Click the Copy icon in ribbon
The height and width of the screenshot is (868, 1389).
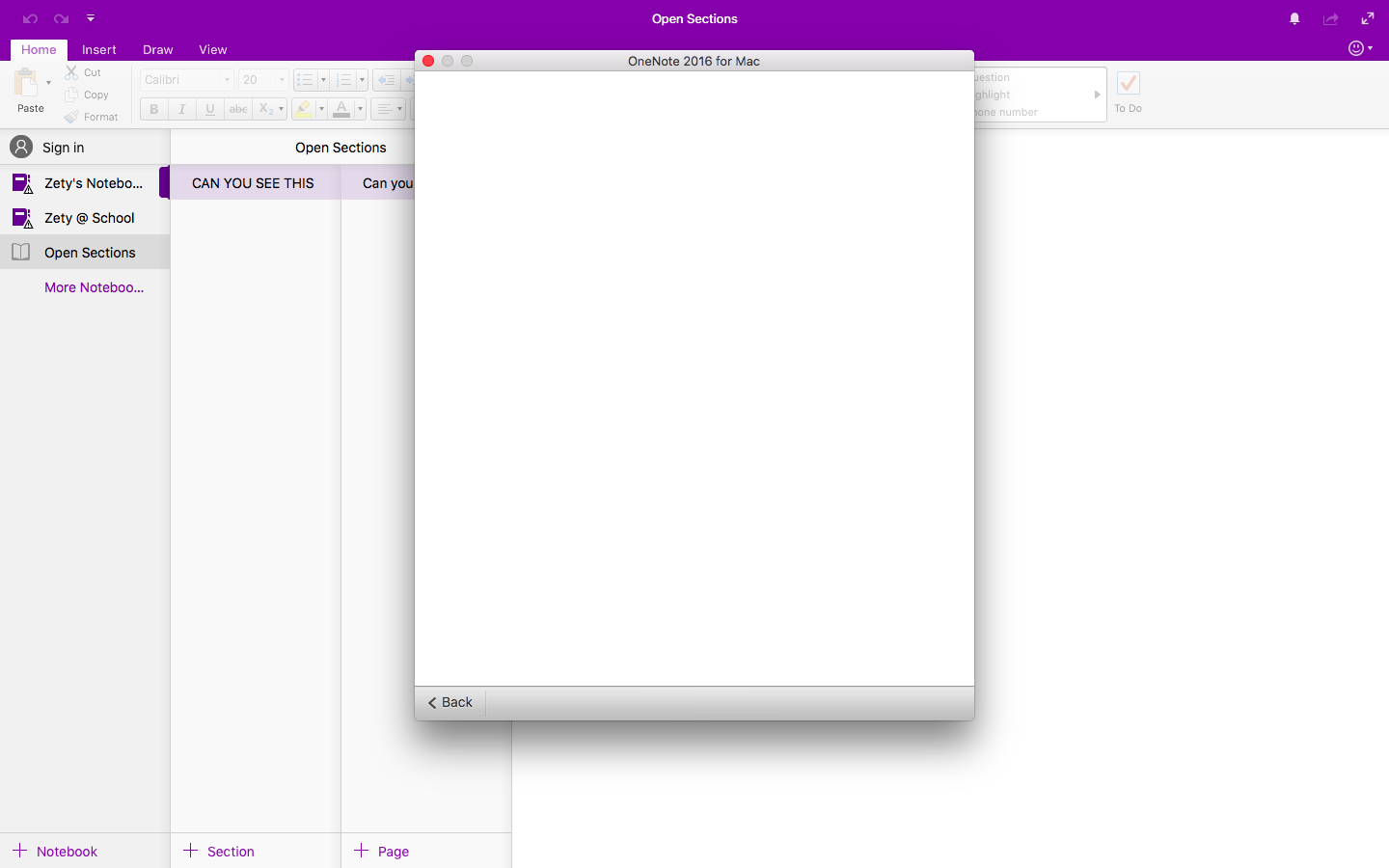tap(71, 95)
